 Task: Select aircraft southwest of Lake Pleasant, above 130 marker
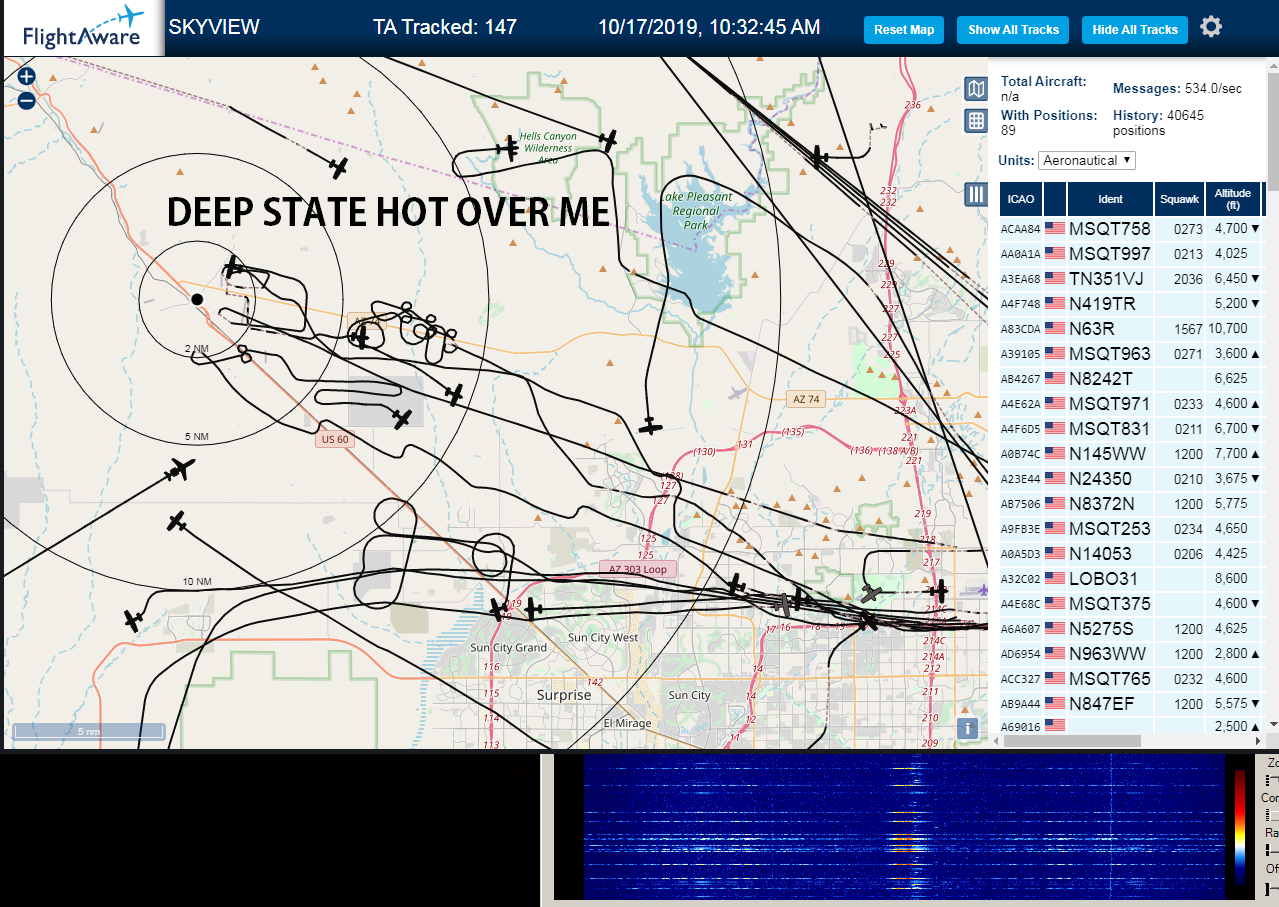pyautogui.click(x=651, y=426)
